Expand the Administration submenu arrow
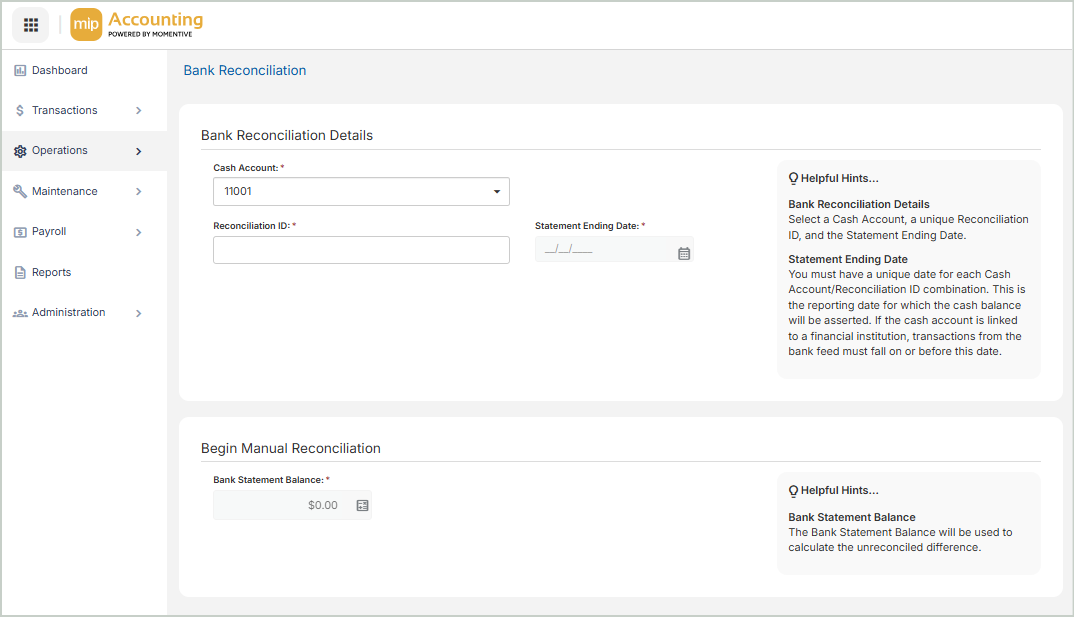 [x=139, y=313]
